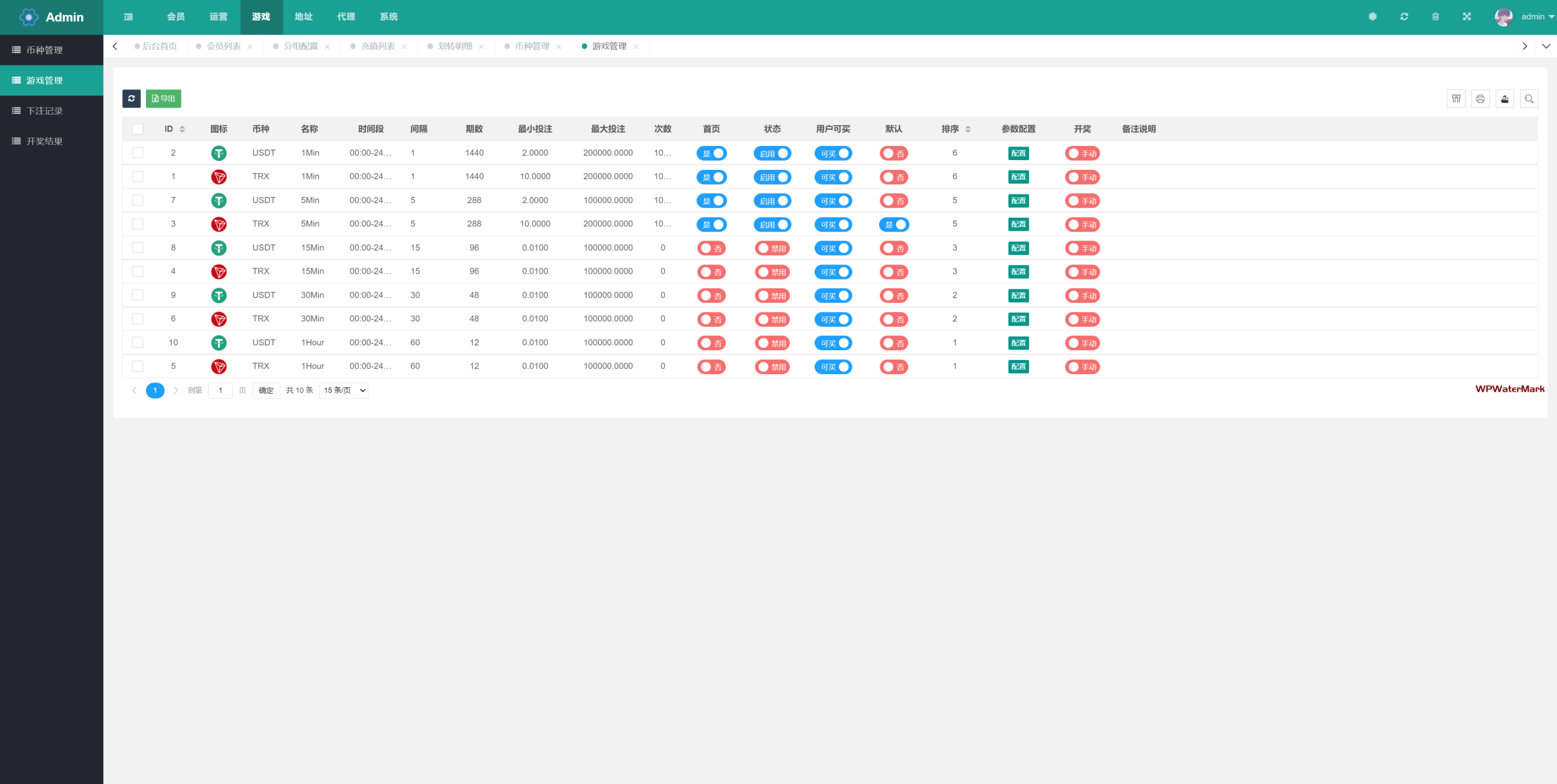Click the green 导出 export button
1557x784 pixels.
pyautogui.click(x=163, y=99)
